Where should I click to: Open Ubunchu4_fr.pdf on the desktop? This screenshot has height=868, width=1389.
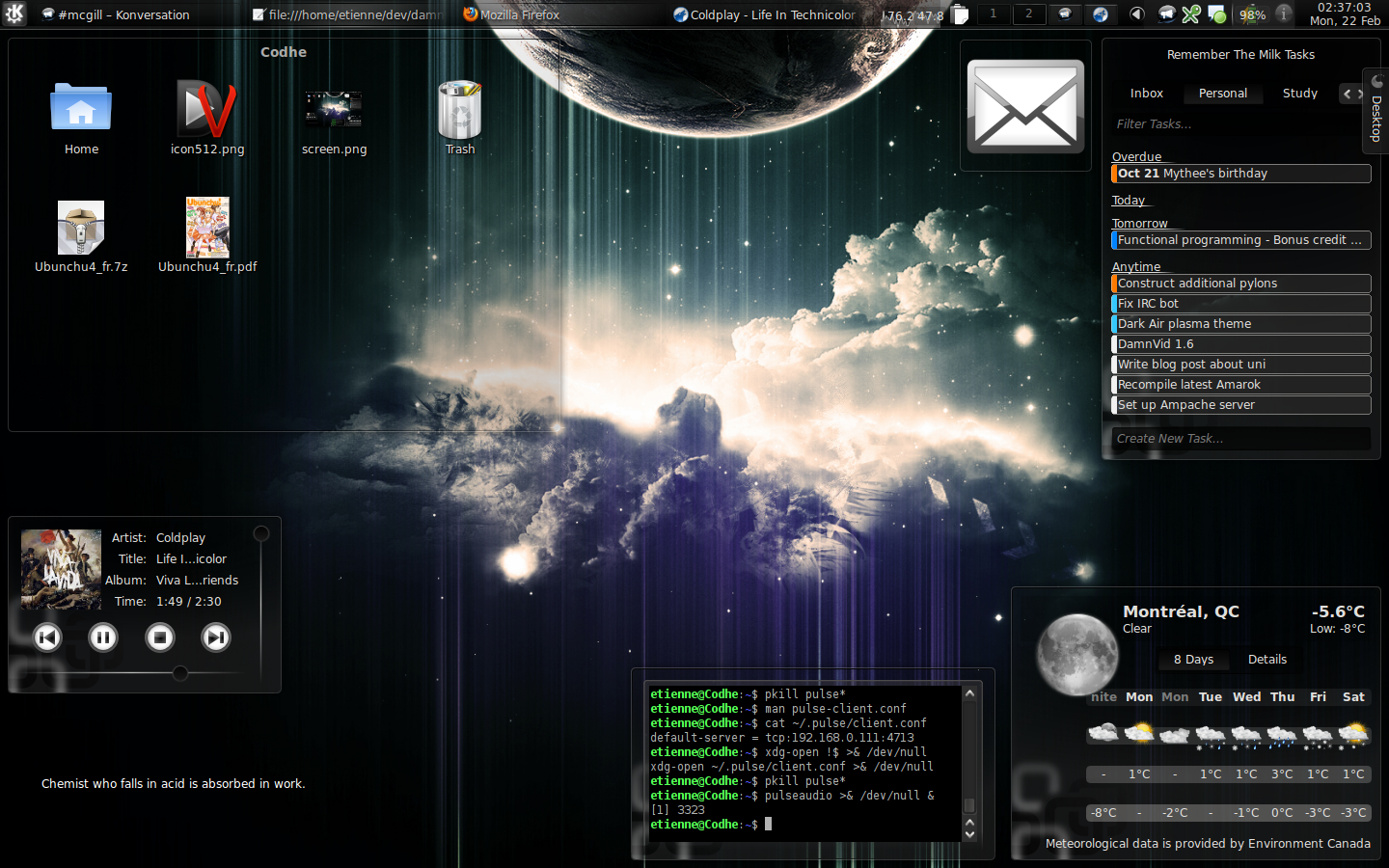click(207, 227)
